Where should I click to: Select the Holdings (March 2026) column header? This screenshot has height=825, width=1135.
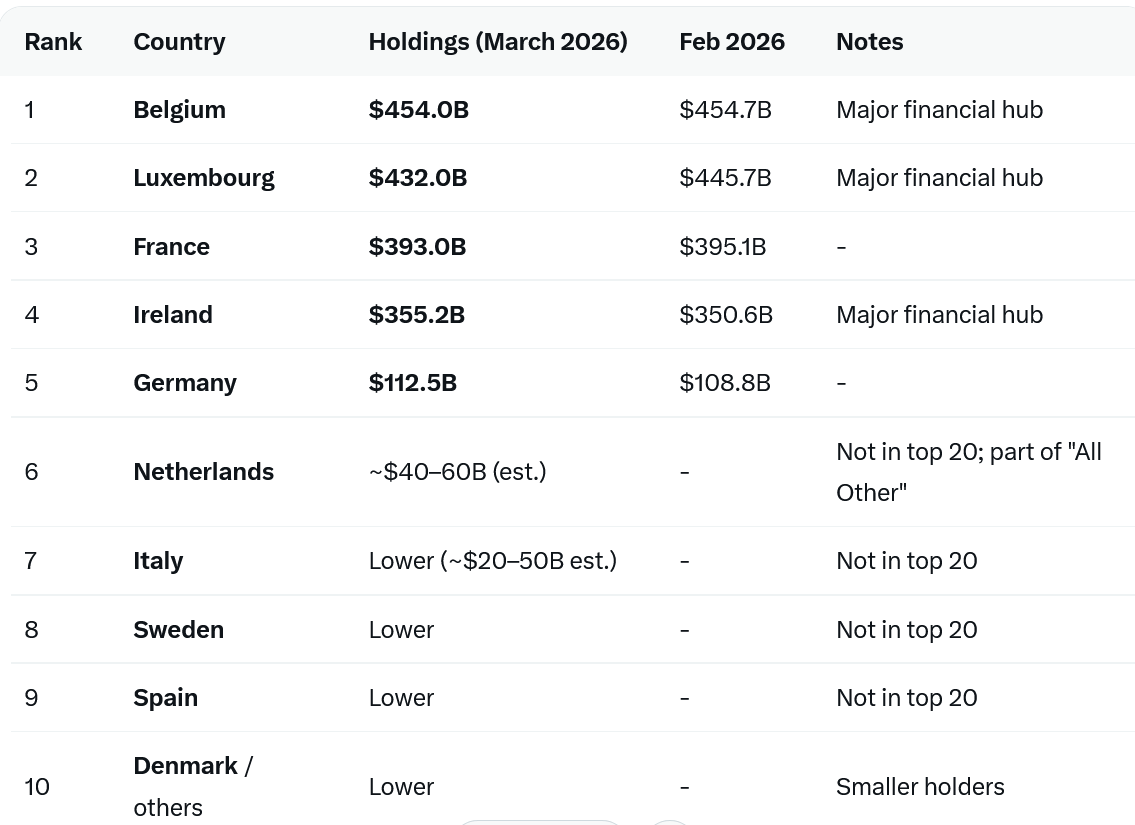(498, 42)
